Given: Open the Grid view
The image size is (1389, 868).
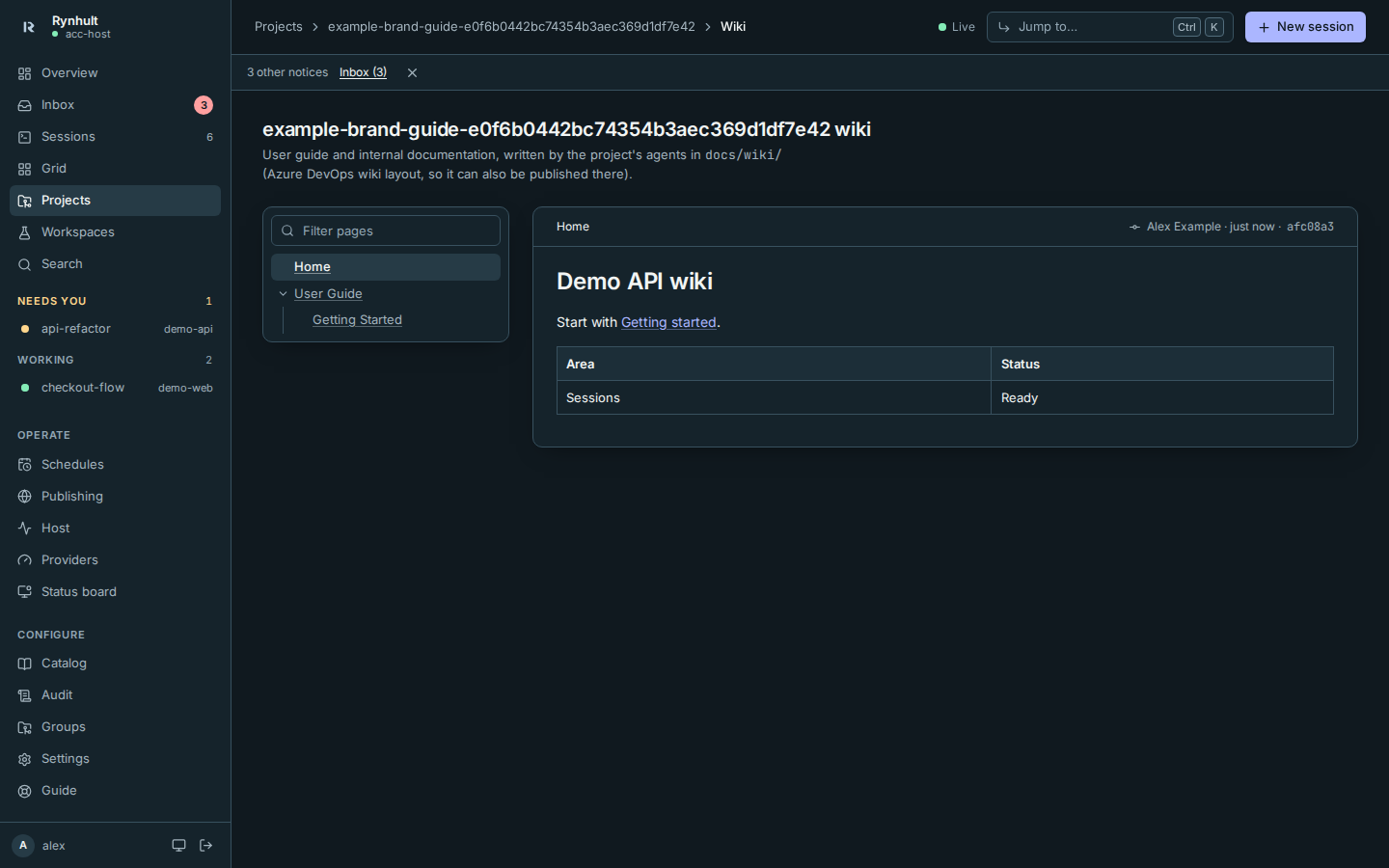Looking at the screenshot, I should [115, 169].
